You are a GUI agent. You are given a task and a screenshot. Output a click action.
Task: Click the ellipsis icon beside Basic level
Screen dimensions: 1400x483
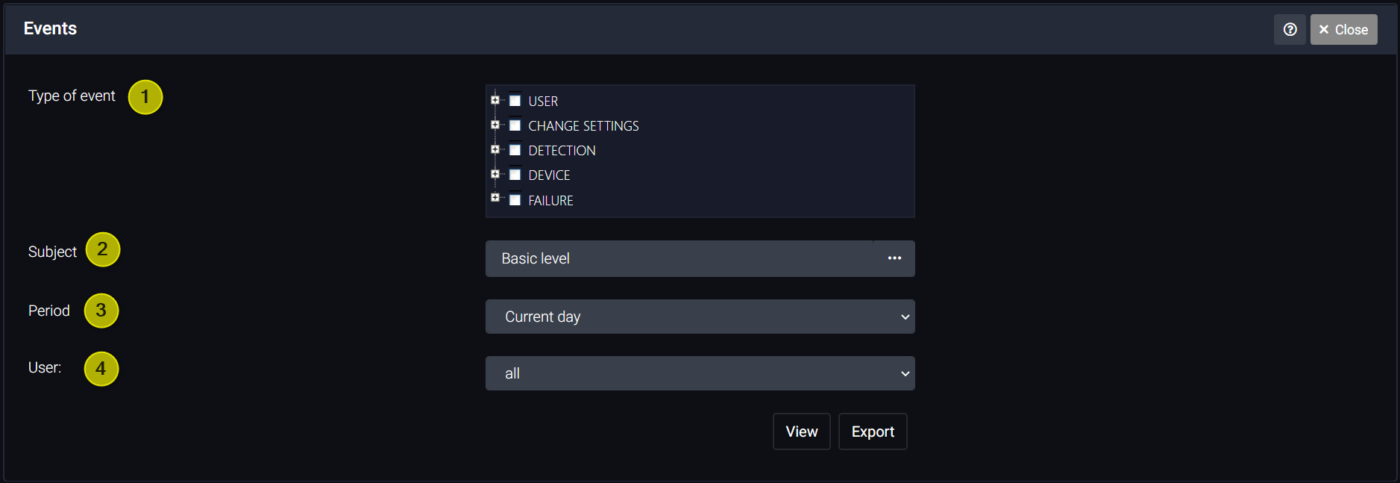click(x=894, y=258)
